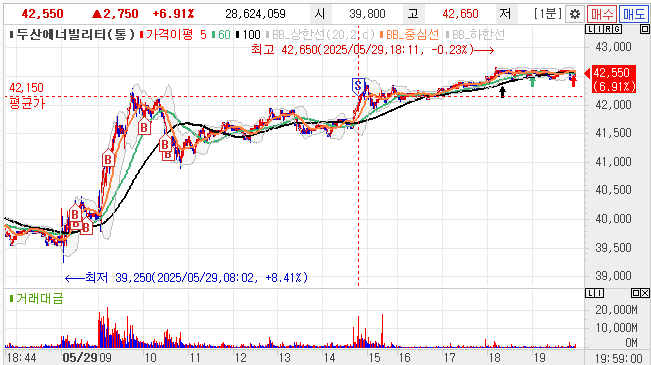Click the 18:44 start time on axis

click(22, 358)
